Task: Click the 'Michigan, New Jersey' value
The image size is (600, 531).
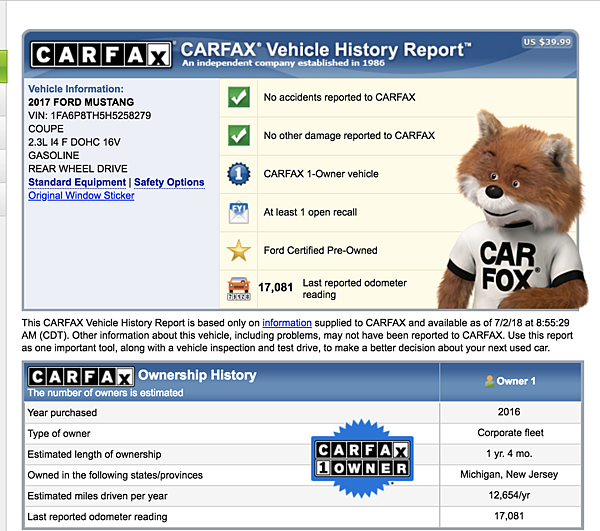Action: point(509,474)
